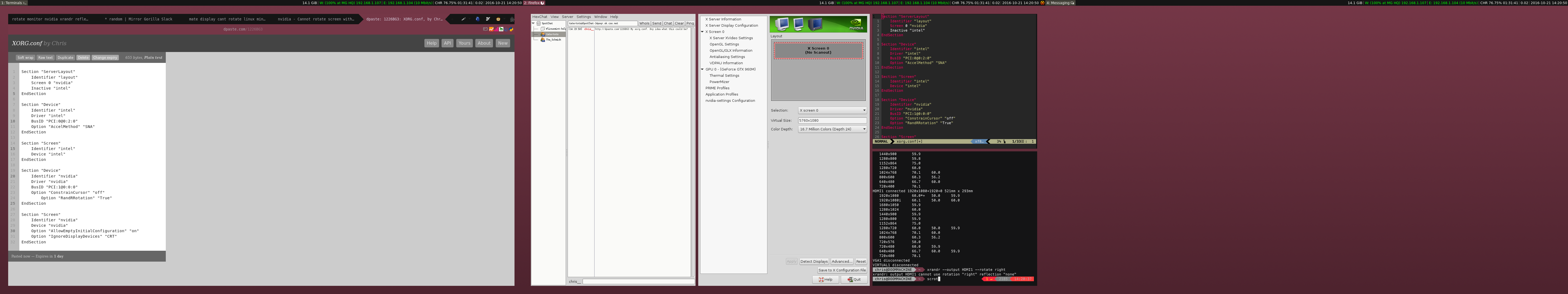Click Change expiry button
1568x294 pixels.
pyautogui.click(x=105, y=58)
